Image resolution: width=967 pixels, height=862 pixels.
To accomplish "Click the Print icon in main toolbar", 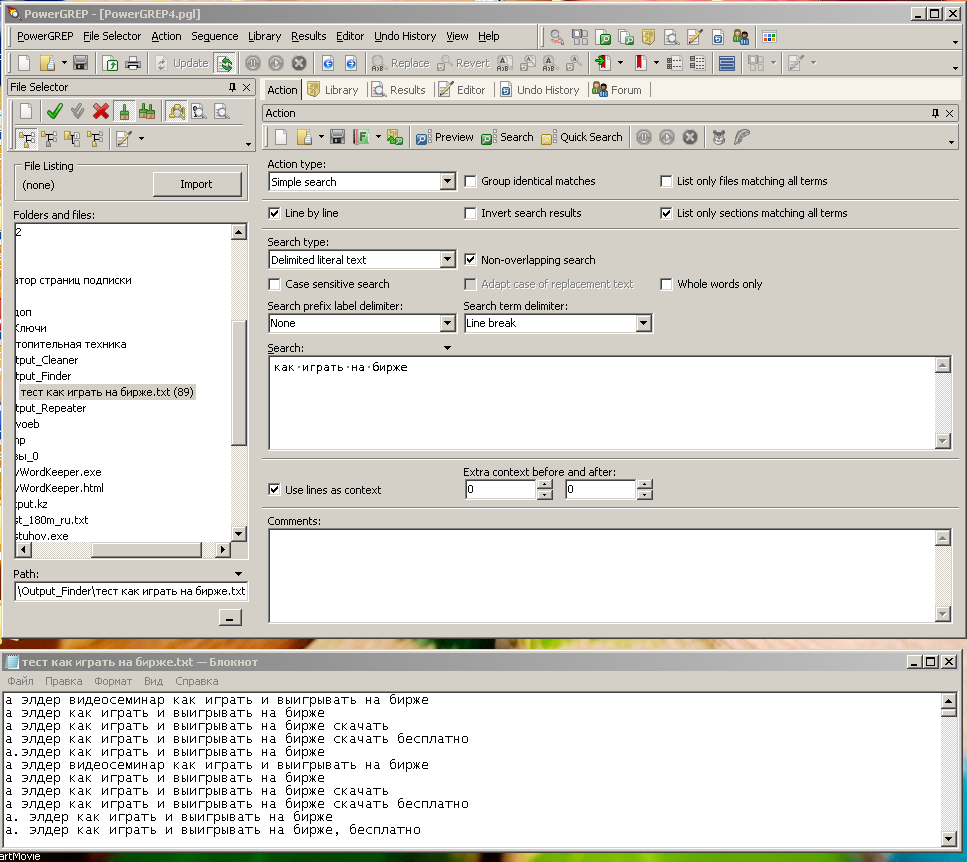I will 133,63.
